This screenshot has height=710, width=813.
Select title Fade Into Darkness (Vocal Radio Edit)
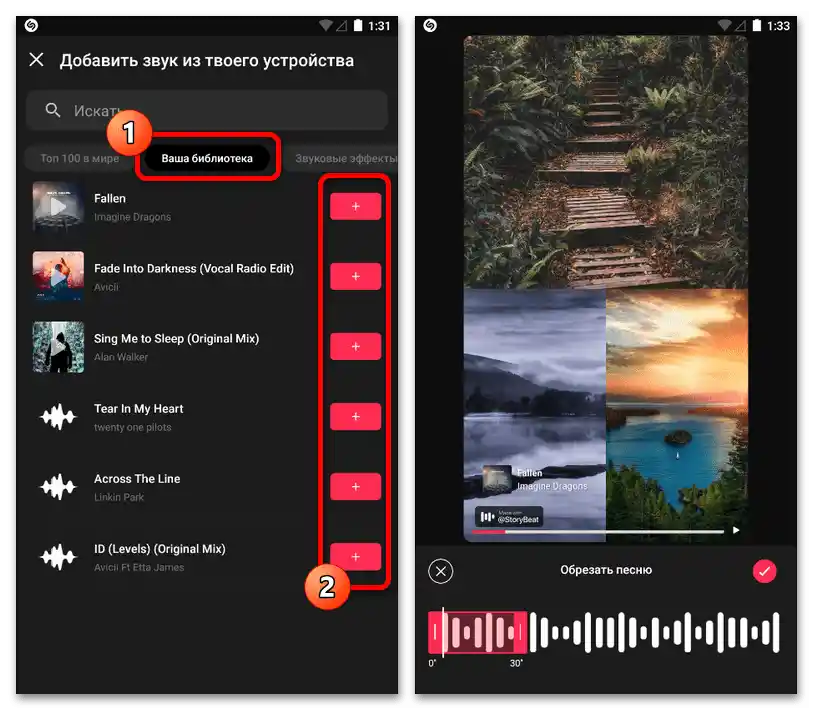click(x=193, y=269)
